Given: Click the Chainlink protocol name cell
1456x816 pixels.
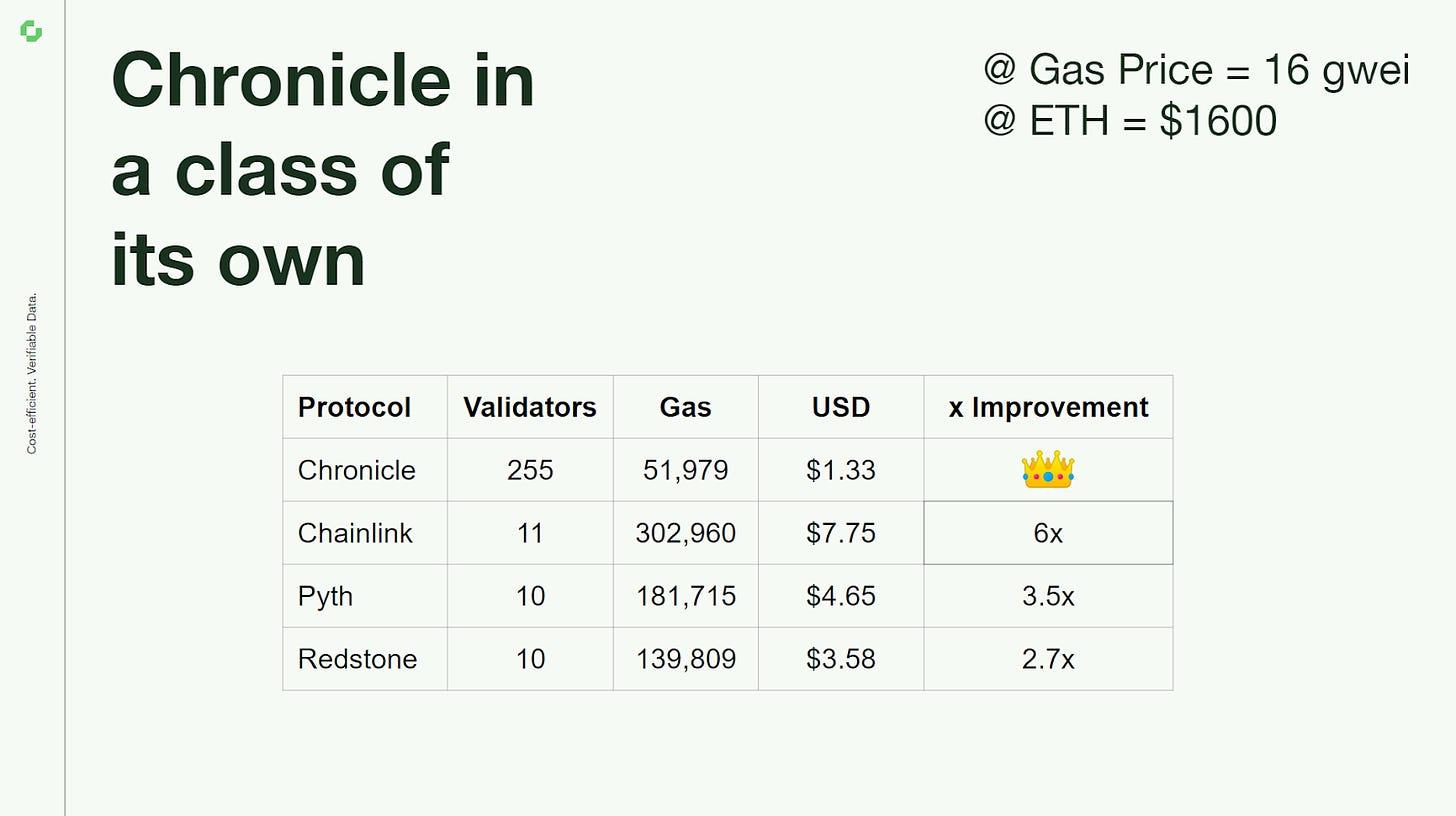Looking at the screenshot, I should 354,533.
